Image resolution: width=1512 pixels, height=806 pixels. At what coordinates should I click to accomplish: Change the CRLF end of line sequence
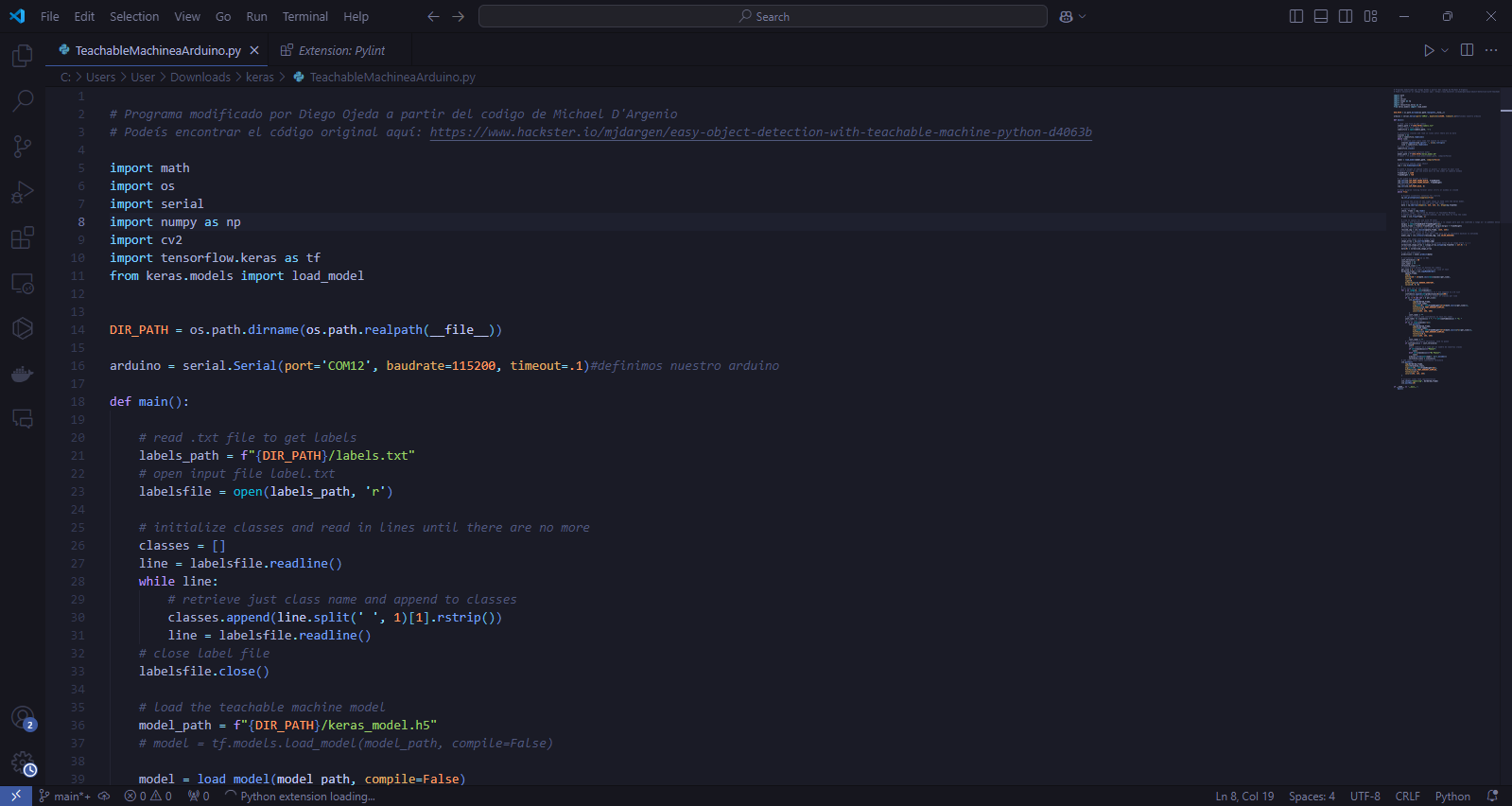[1408, 796]
